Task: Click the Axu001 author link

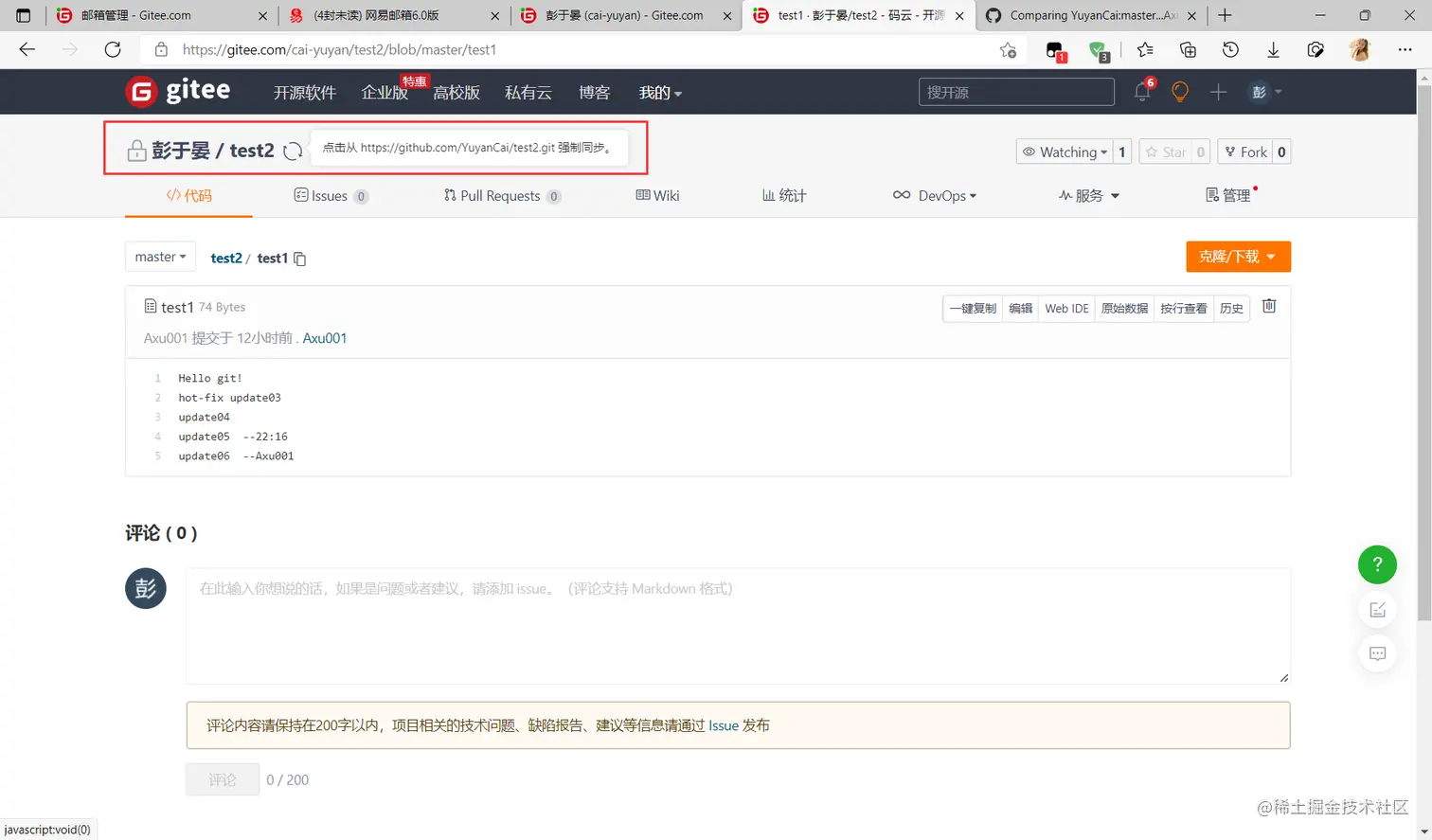Action: click(x=325, y=338)
